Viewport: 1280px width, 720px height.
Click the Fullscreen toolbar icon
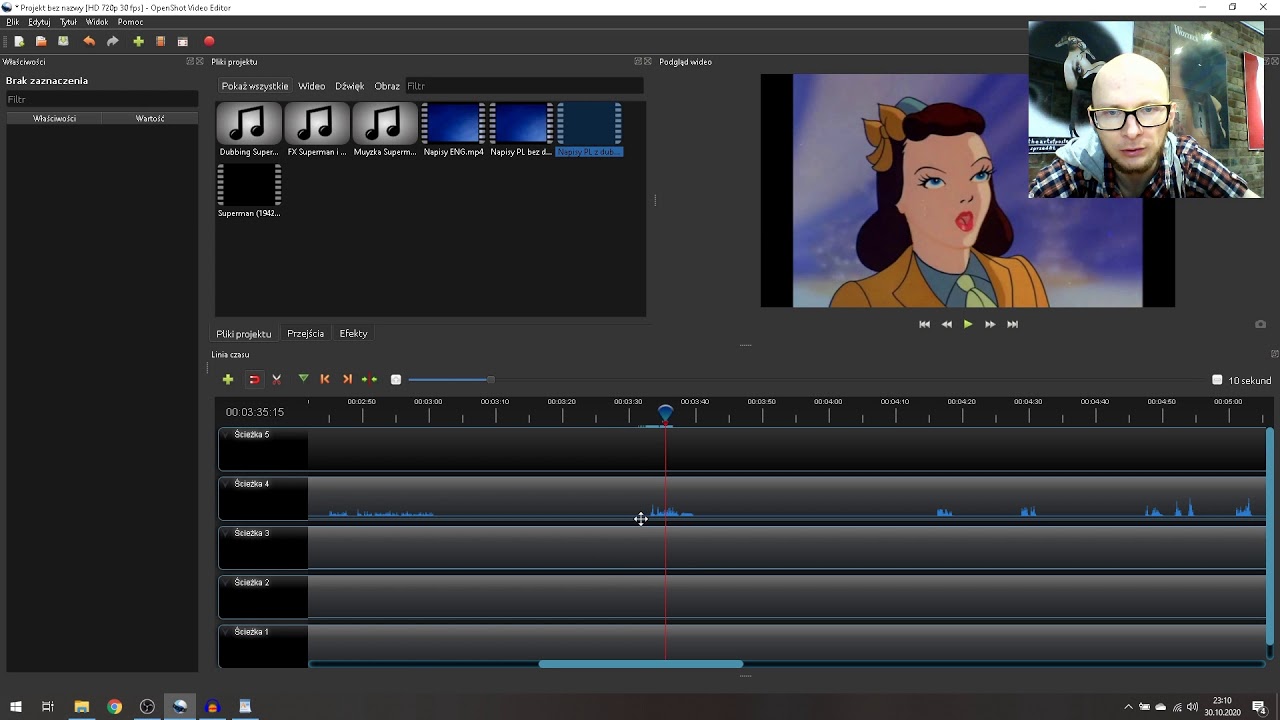point(183,41)
